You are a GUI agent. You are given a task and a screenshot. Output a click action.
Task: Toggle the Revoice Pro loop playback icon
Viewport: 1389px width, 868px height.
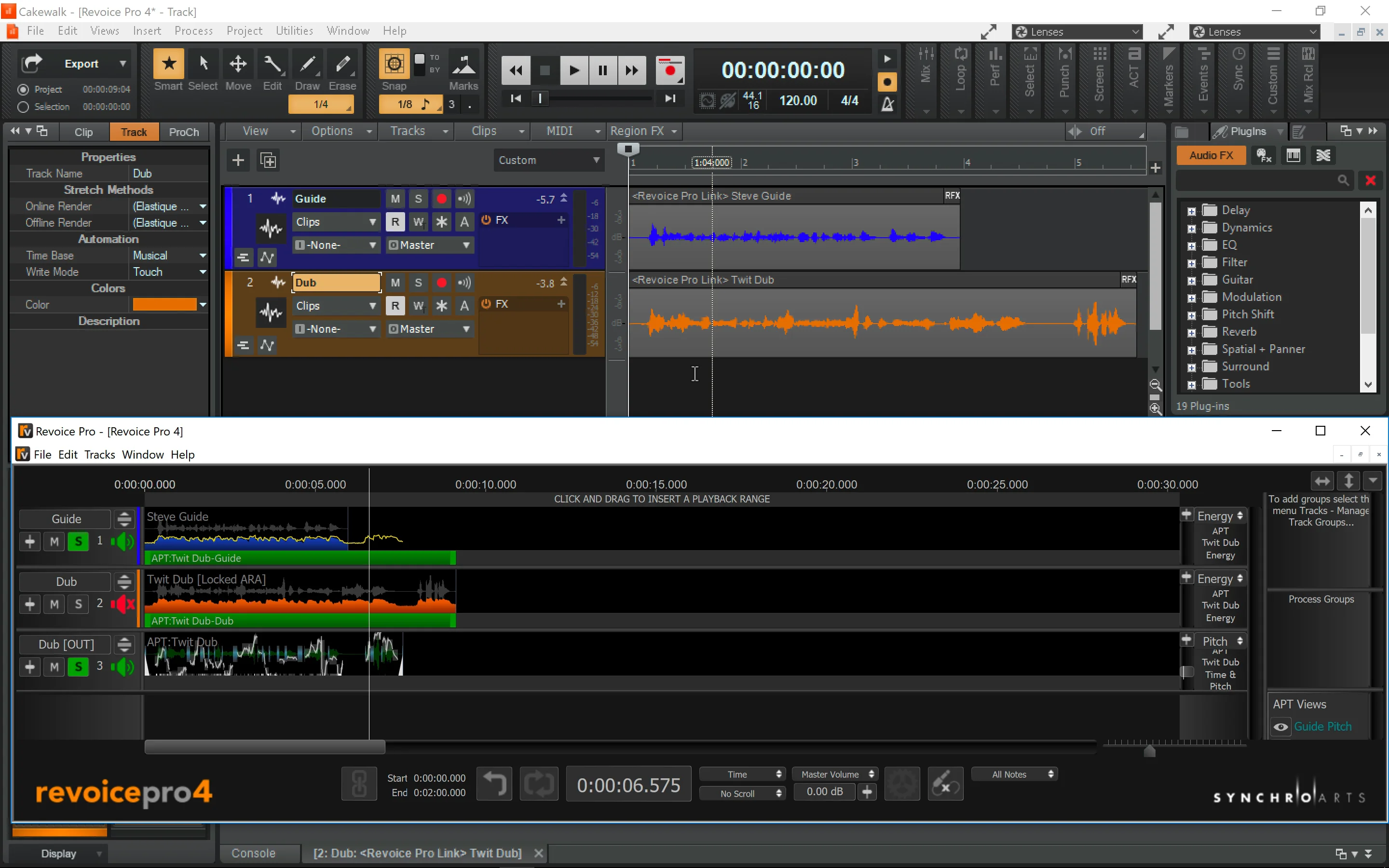[539, 784]
